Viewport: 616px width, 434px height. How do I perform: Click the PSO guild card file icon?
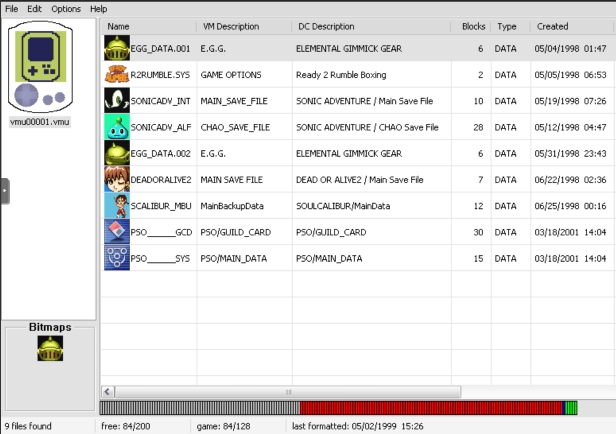116,230
